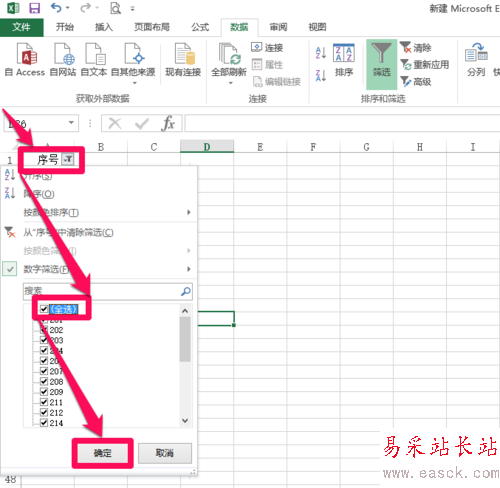This screenshot has width=500, height=488.
Task: Import data from web (自网站)
Action: click(63, 60)
